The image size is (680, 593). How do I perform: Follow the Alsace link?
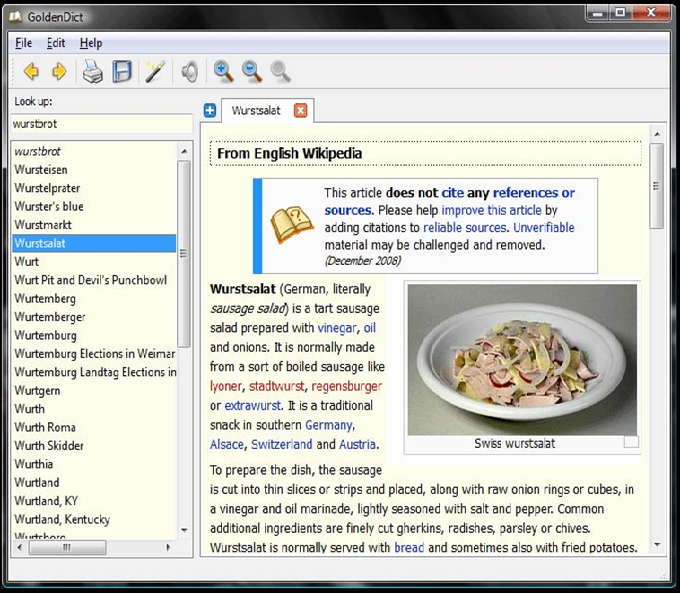[227, 444]
